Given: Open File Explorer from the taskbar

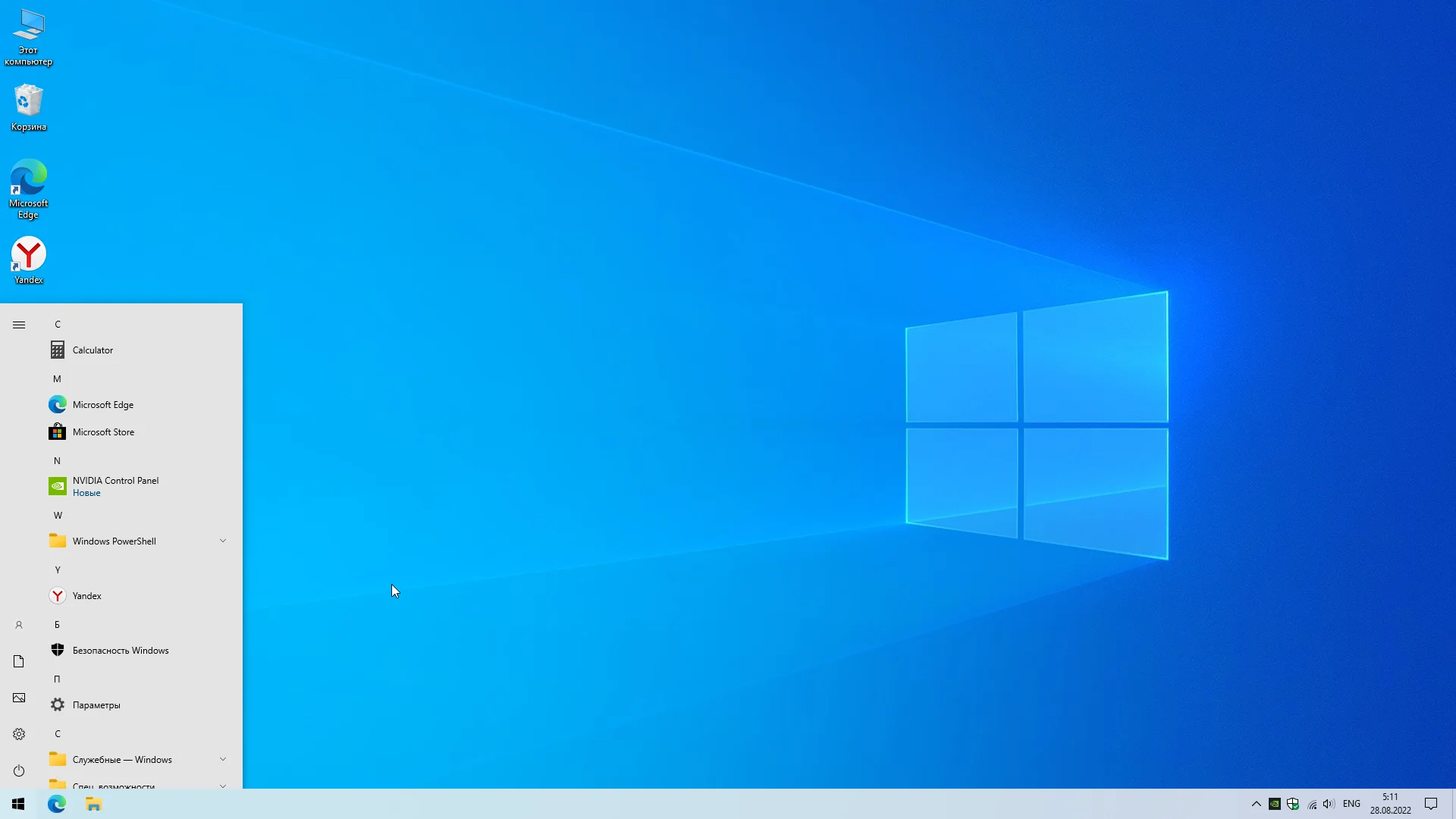Looking at the screenshot, I should coord(93,804).
